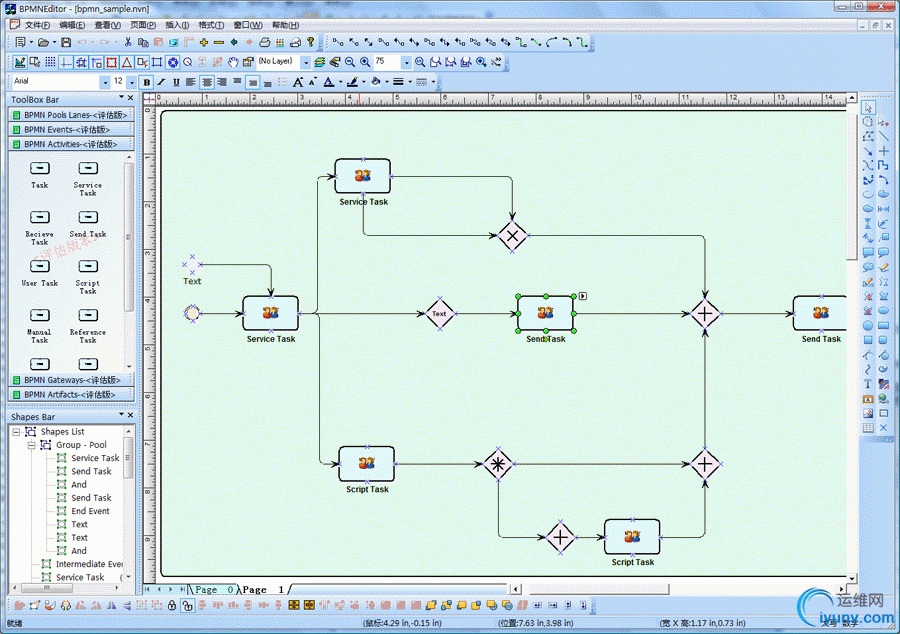The image size is (900, 634).
Task: Click the Save diskette icon
Action: click(66, 42)
